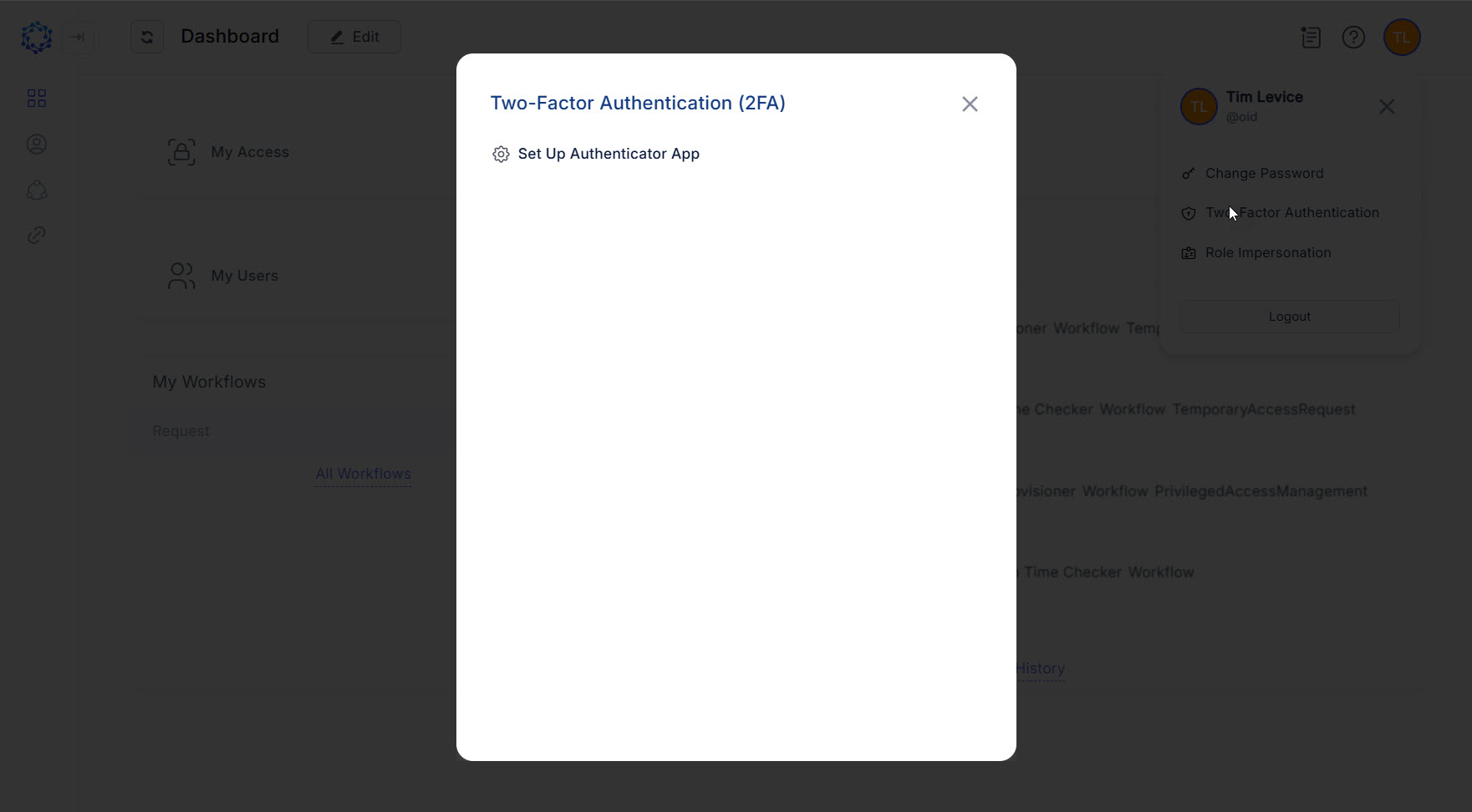
Task: Select Role Impersonation from the profile menu
Action: tap(1268, 252)
